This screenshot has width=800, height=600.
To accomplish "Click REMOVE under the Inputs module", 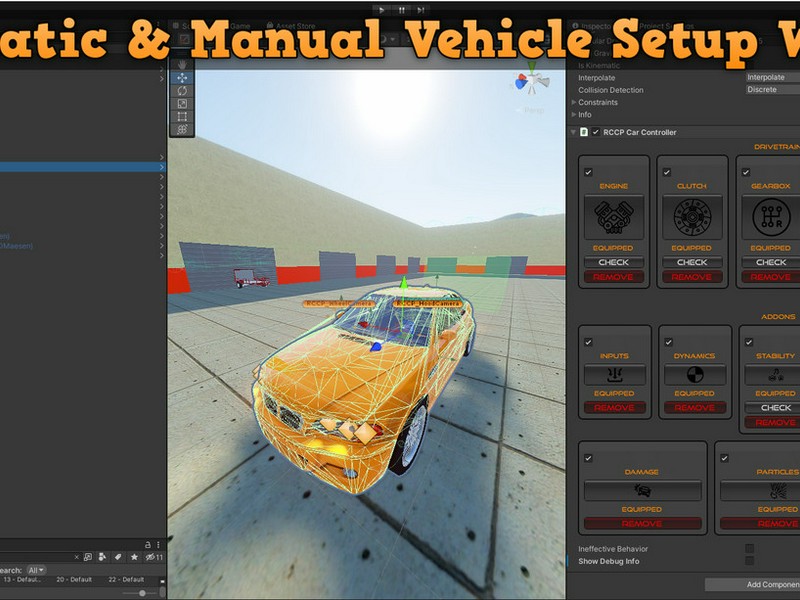I will [x=614, y=408].
